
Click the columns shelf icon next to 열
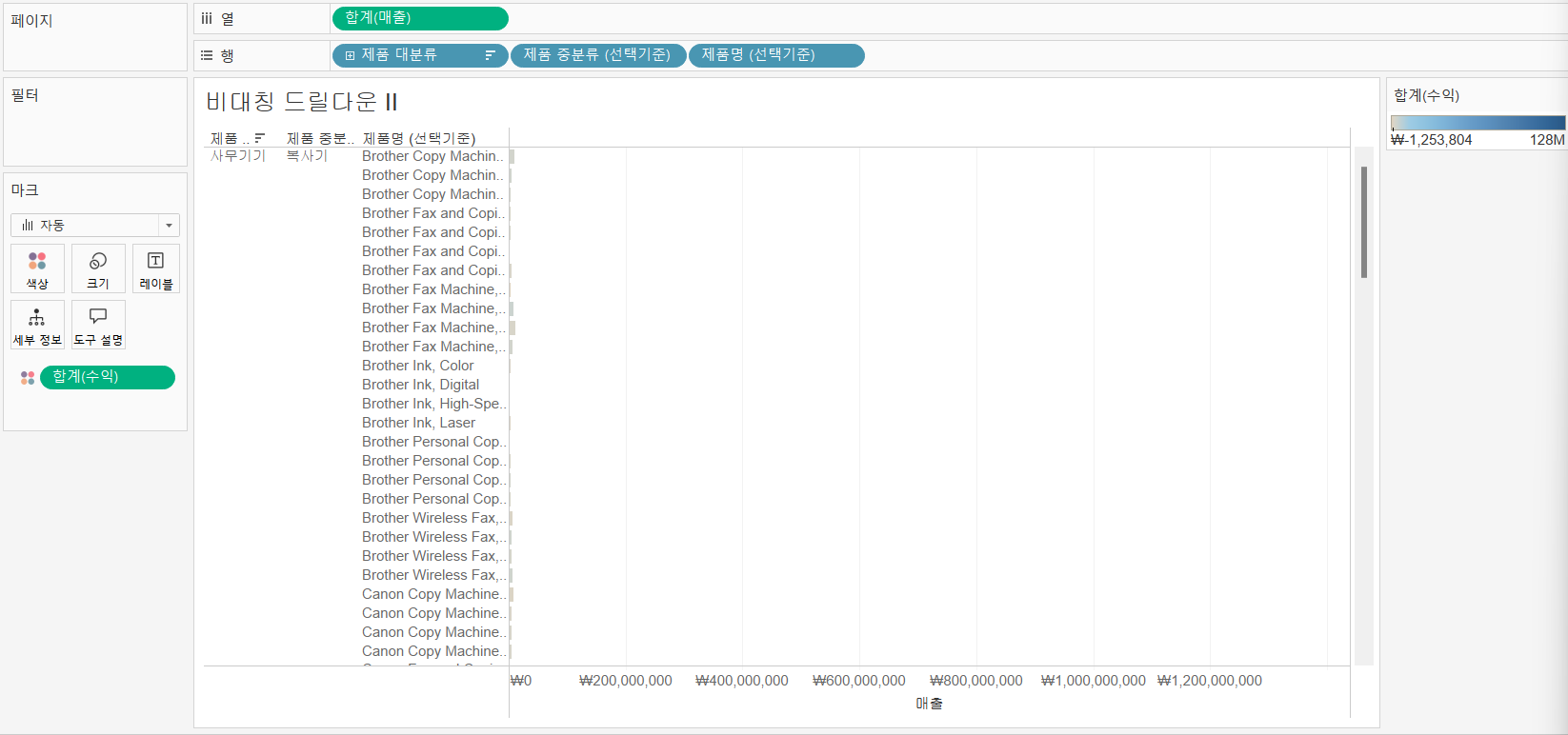(x=207, y=18)
